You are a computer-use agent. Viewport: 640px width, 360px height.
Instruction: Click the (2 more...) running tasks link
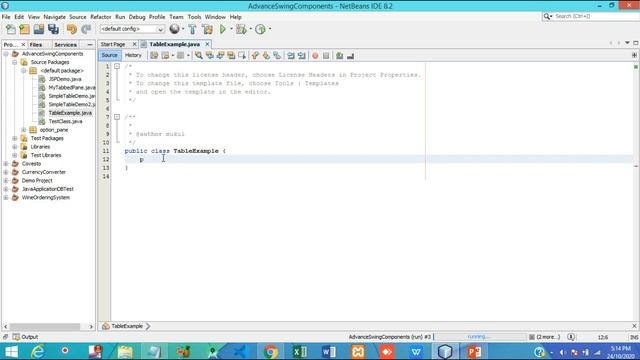548,337
